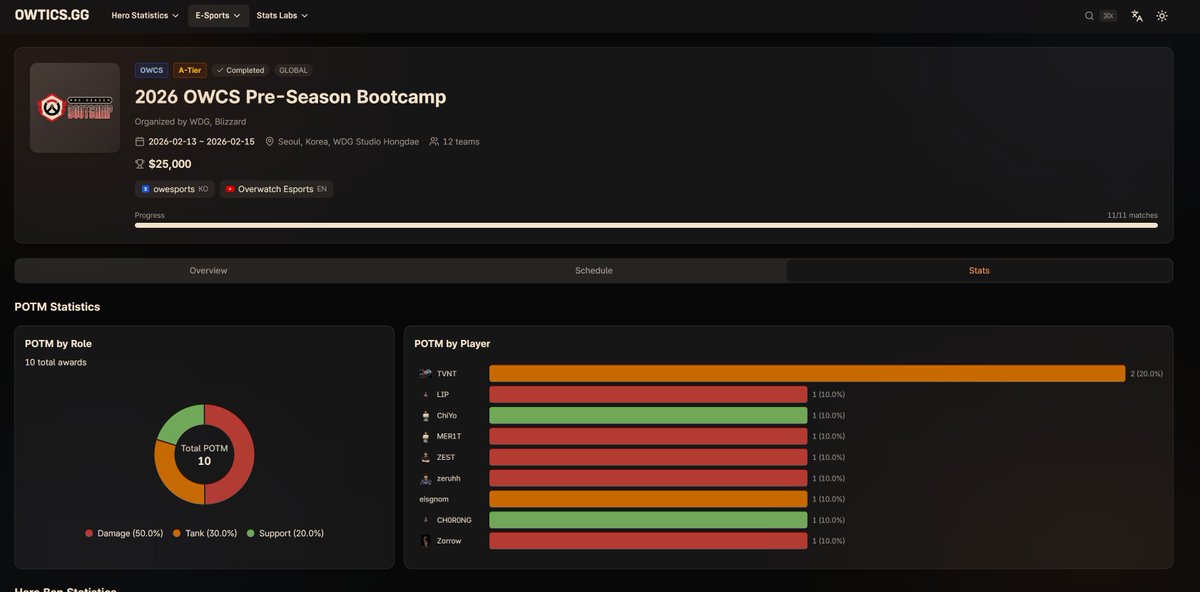
Task: Click zeruhh's player avatar icon
Action: (425, 478)
